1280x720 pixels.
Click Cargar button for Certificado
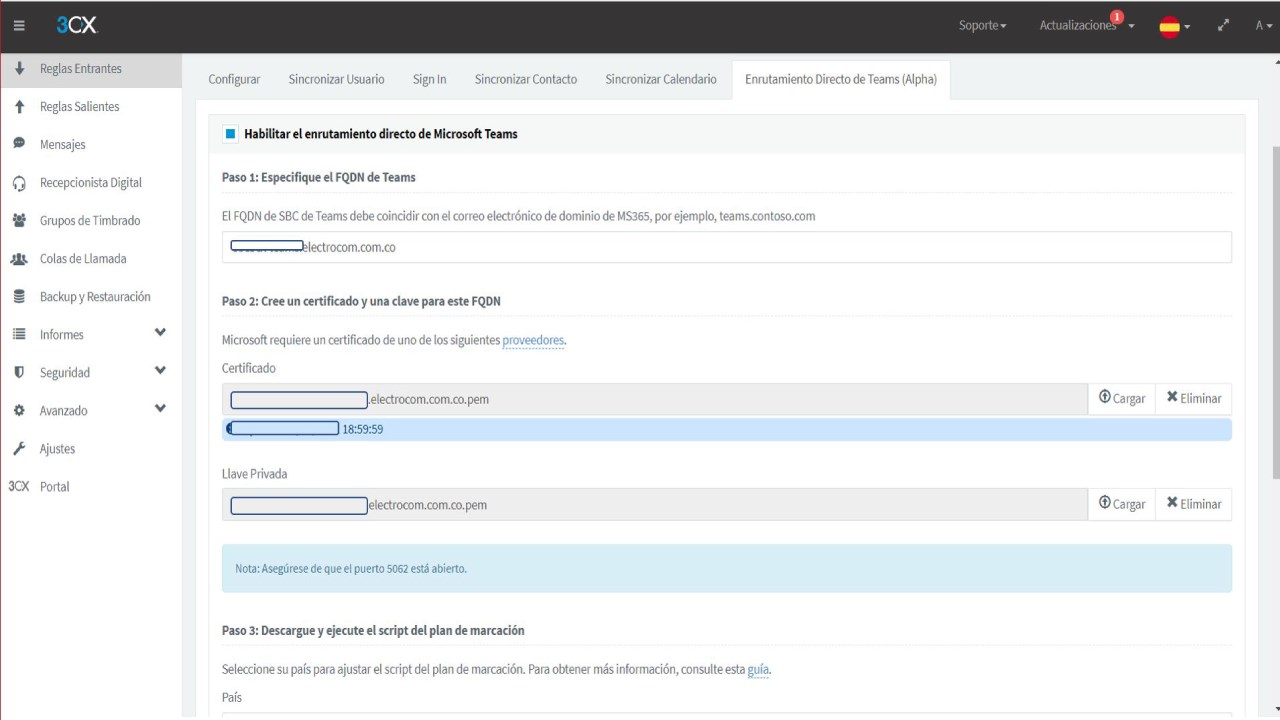1121,398
